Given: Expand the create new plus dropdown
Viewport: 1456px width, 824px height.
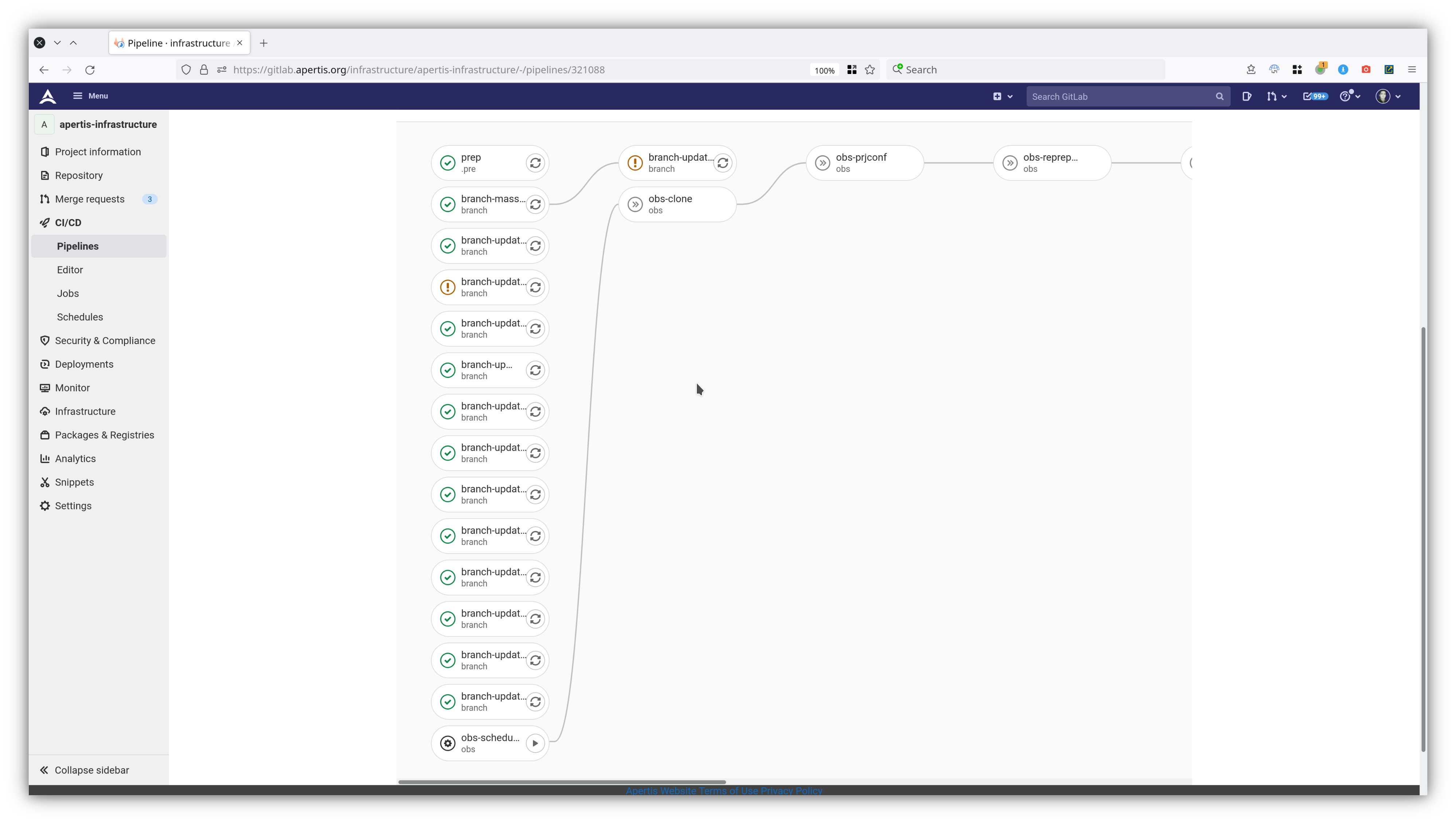Looking at the screenshot, I should click(x=1002, y=96).
